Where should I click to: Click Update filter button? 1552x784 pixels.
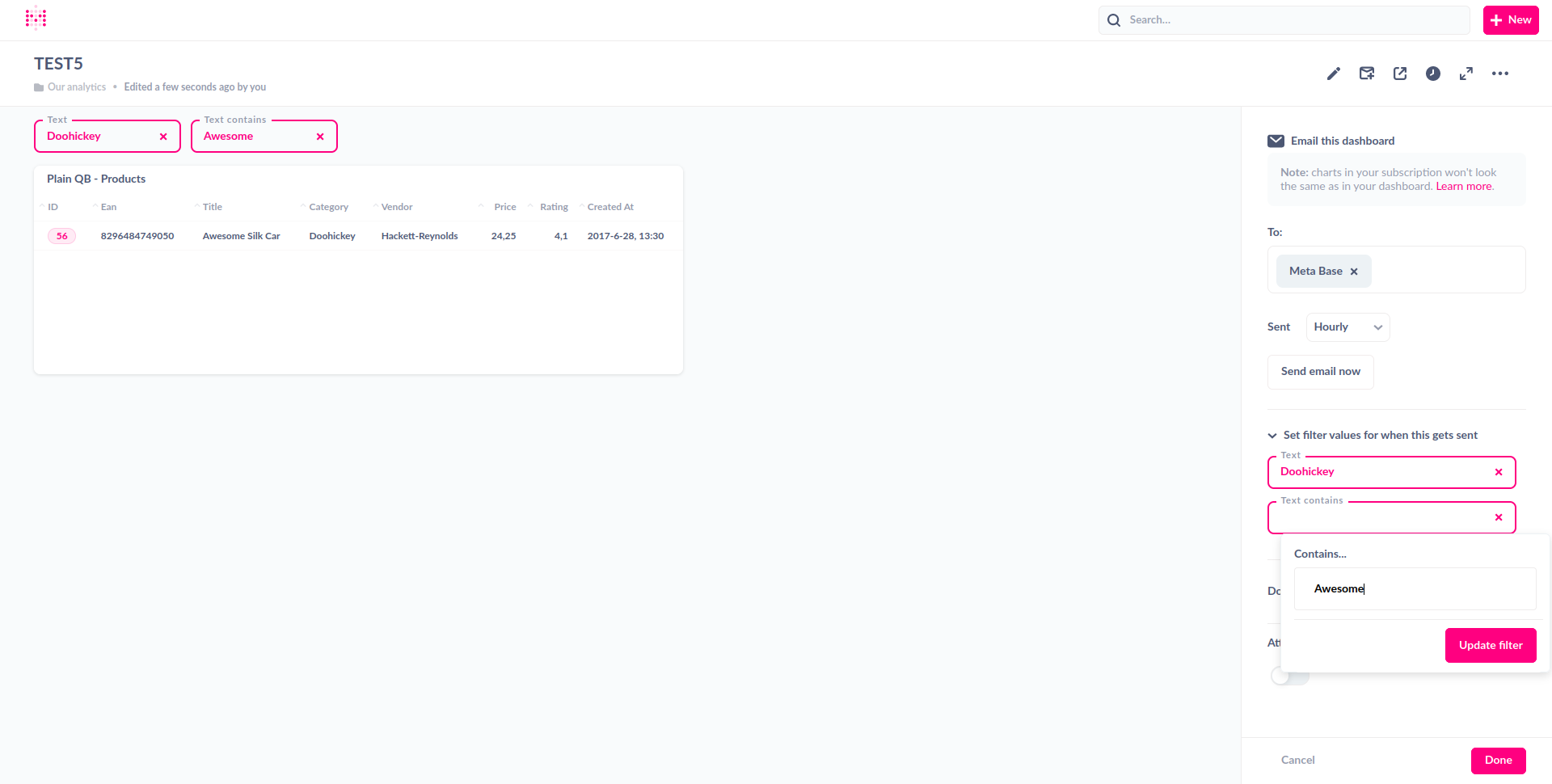click(1491, 645)
